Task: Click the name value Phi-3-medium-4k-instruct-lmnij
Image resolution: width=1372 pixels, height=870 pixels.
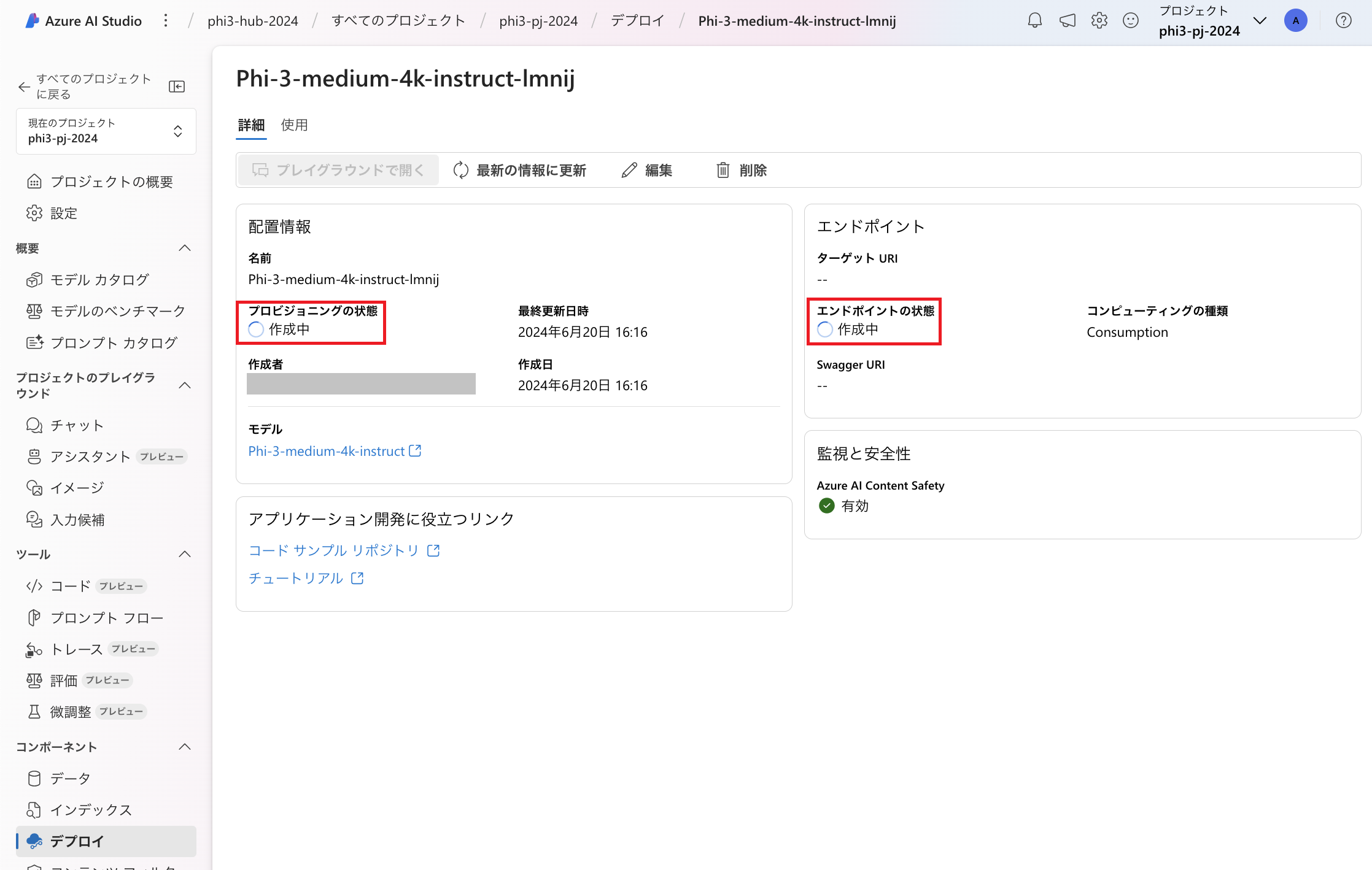Action: tap(343, 279)
